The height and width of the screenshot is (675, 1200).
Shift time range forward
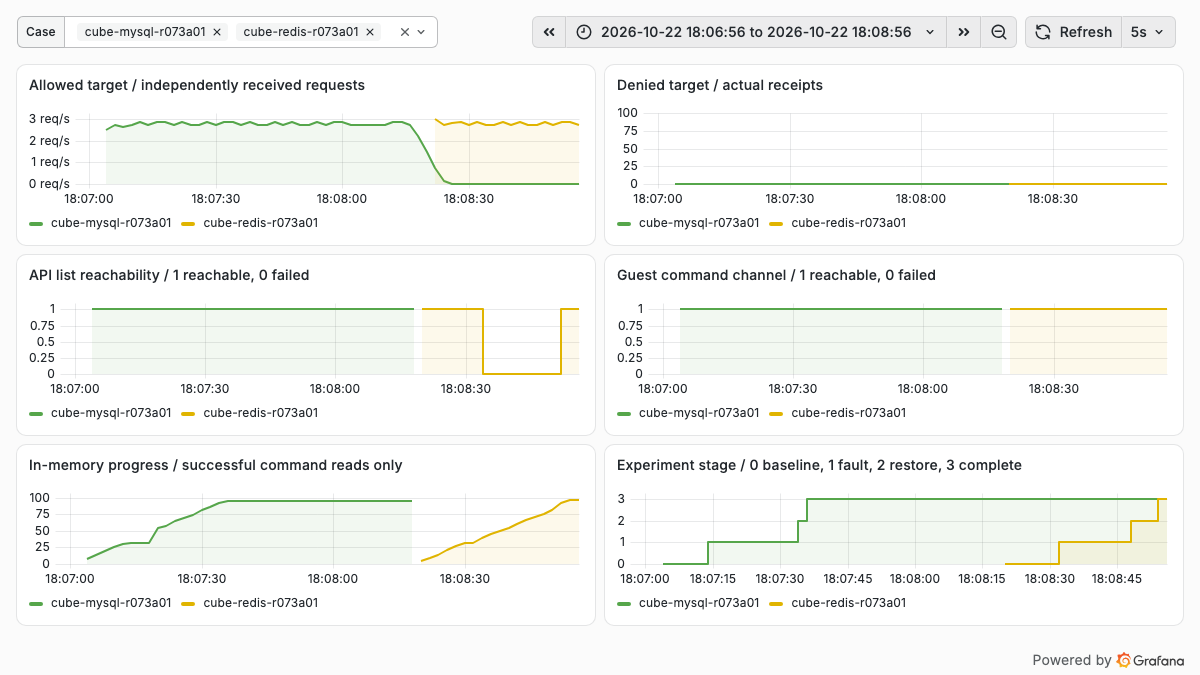tap(963, 32)
